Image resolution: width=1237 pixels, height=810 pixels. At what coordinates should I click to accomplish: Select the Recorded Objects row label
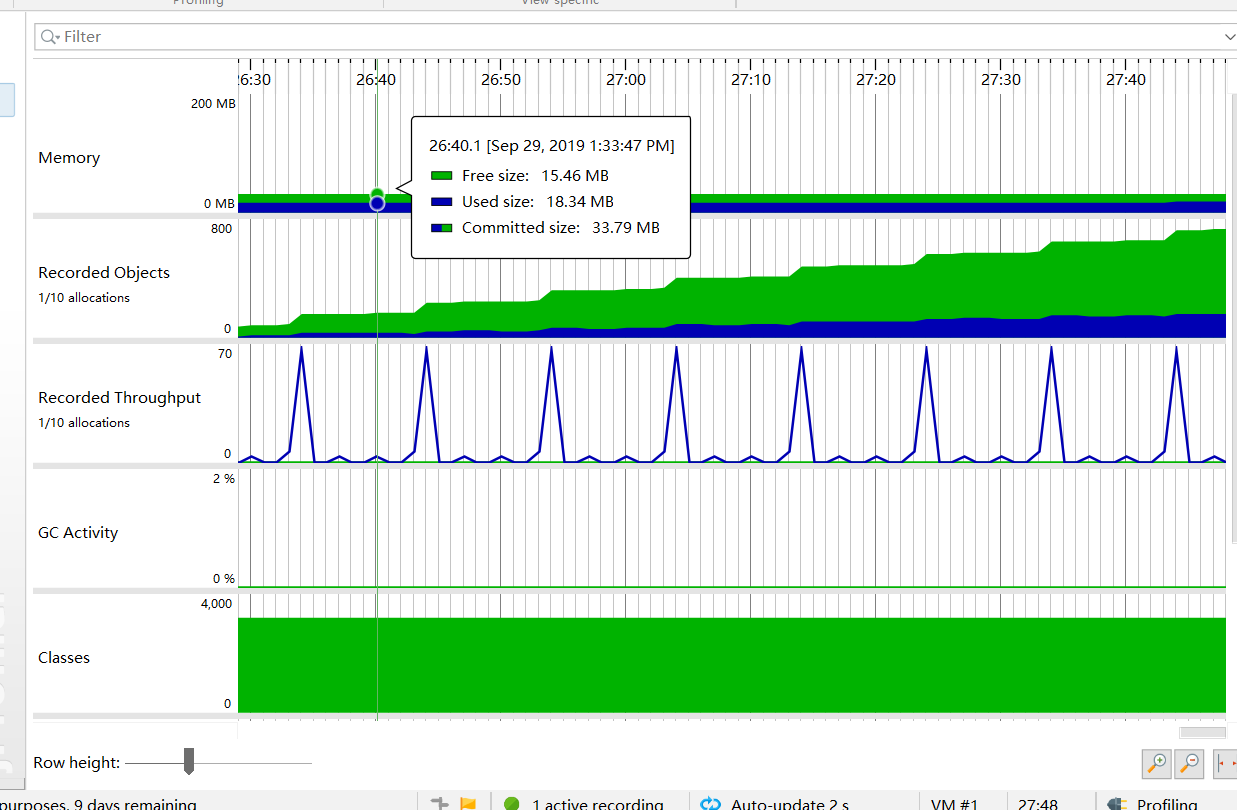pos(104,273)
